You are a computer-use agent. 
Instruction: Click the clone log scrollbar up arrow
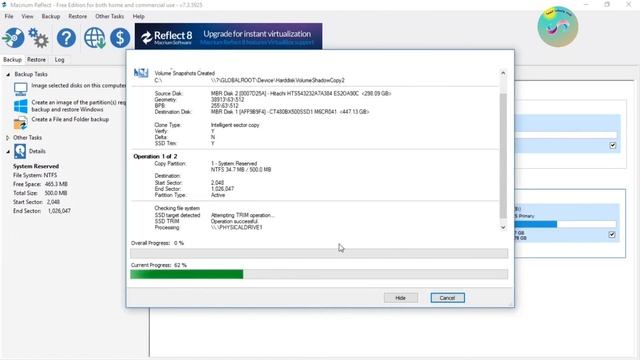click(503, 73)
